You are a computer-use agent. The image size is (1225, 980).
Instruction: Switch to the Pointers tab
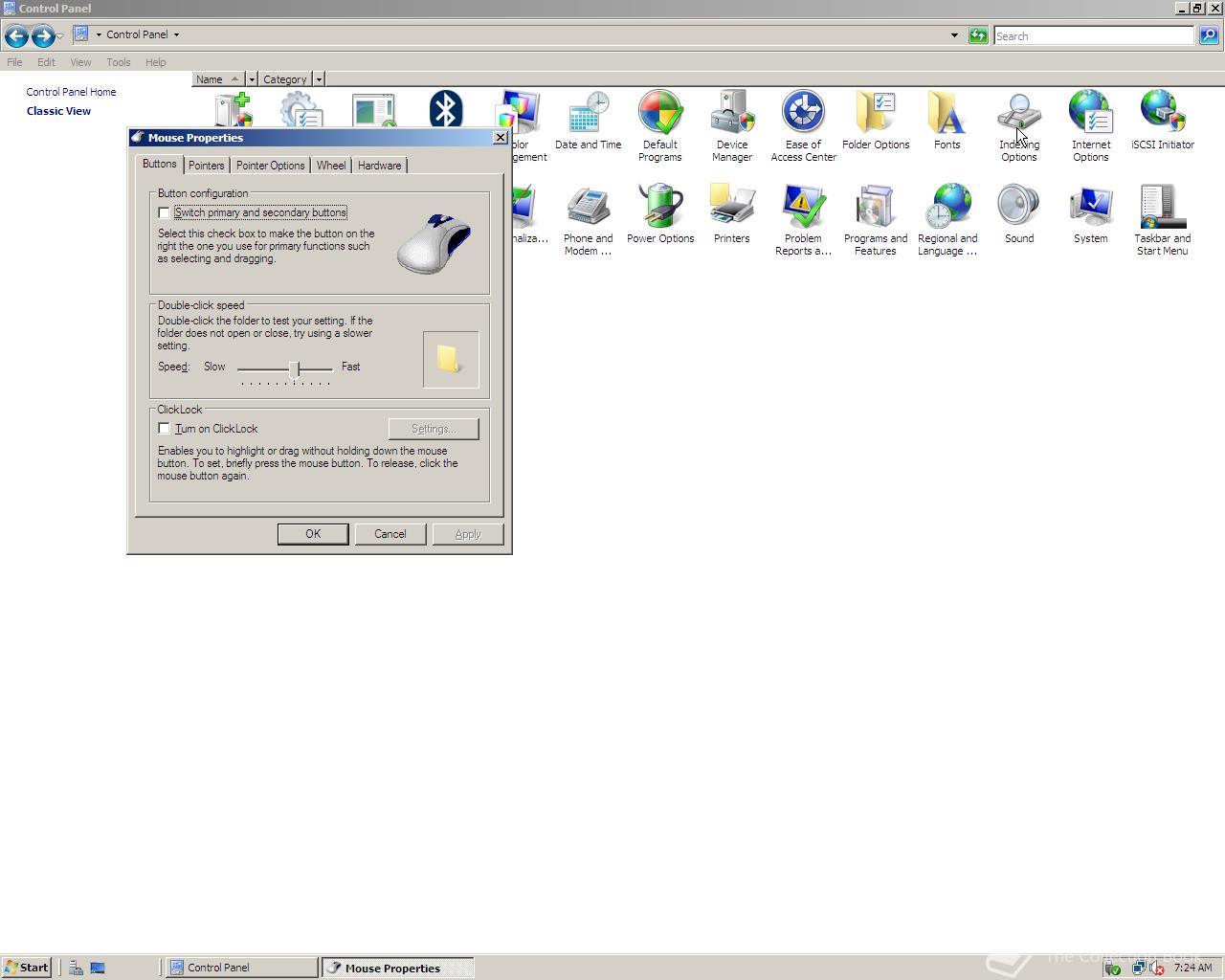(x=207, y=166)
